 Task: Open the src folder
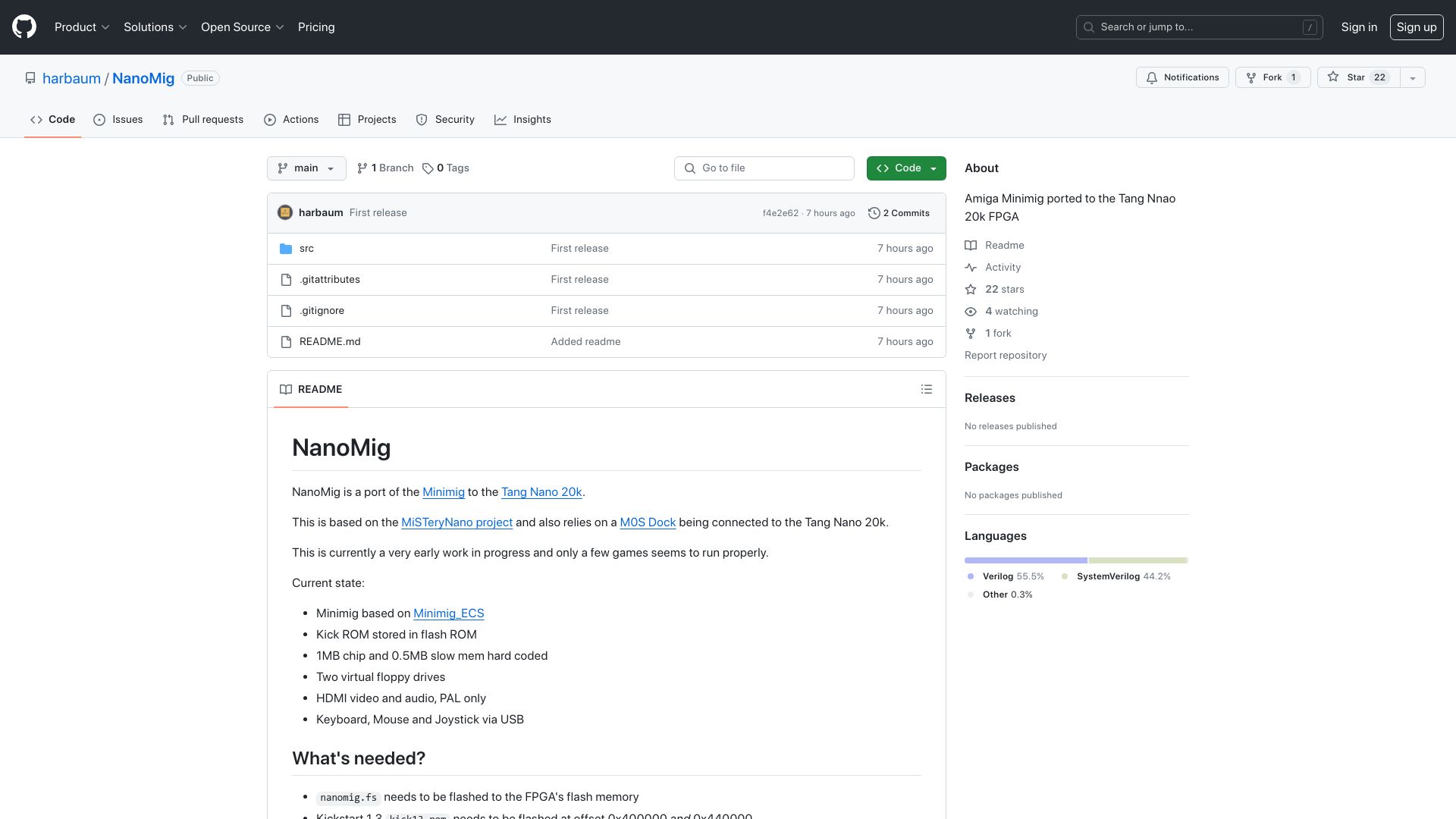pos(306,249)
